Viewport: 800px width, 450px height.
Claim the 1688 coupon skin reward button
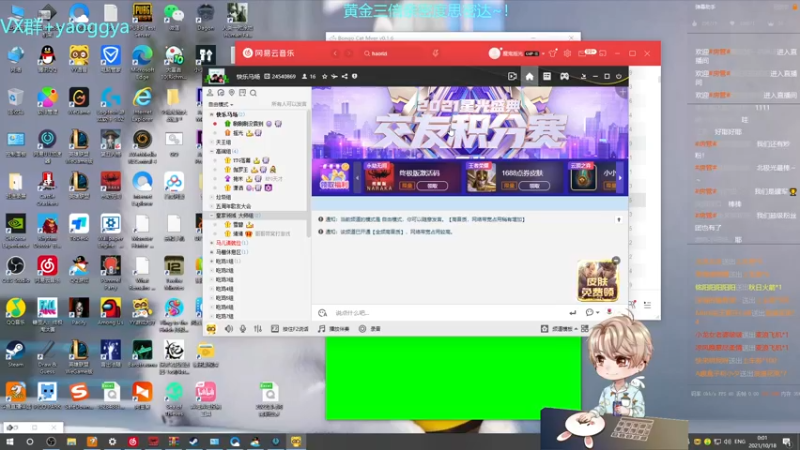click(534, 186)
